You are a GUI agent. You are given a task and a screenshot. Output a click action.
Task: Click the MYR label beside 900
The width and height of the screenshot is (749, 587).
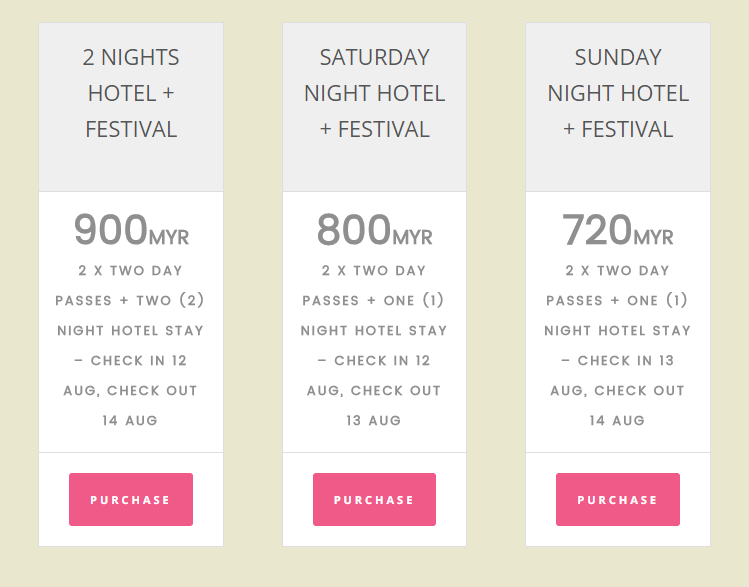[x=169, y=238]
